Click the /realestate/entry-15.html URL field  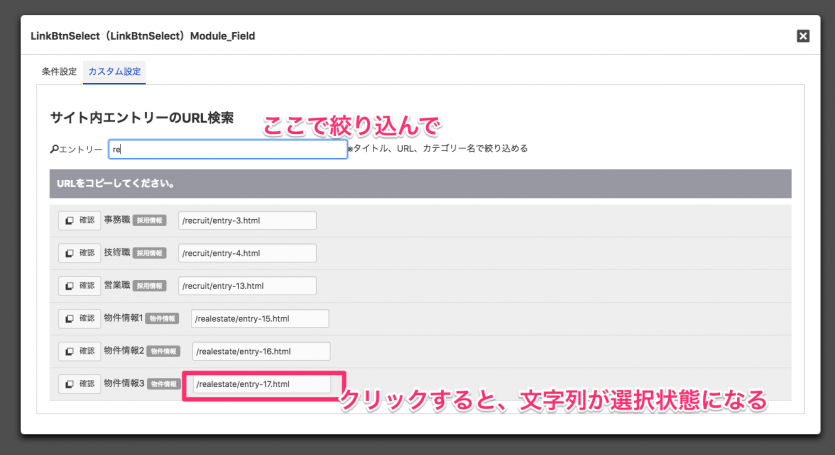[x=260, y=319]
